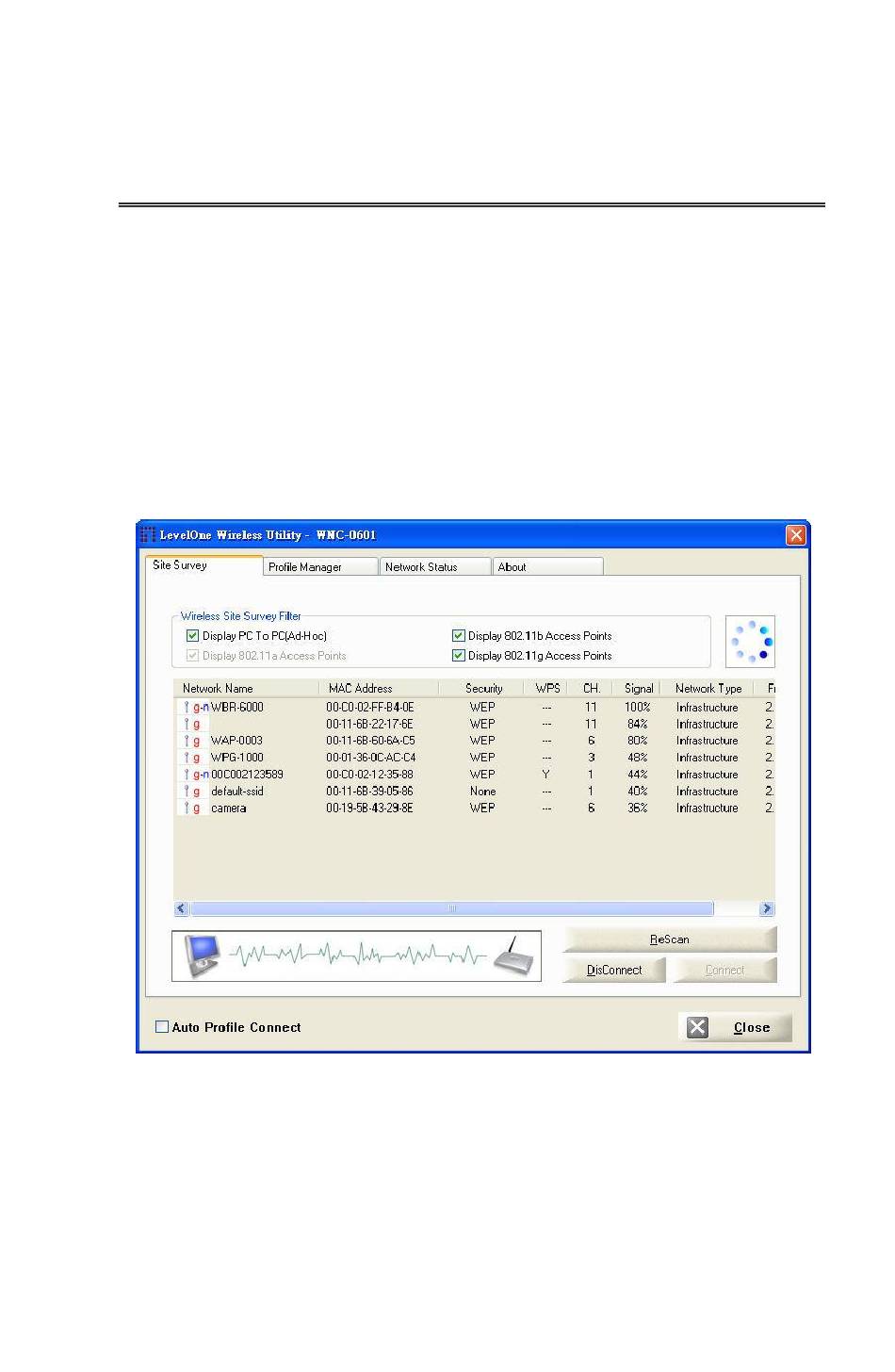Click the left arrow of horizontal scrollbar
This screenshot has width=895, height=1372.
182,909
